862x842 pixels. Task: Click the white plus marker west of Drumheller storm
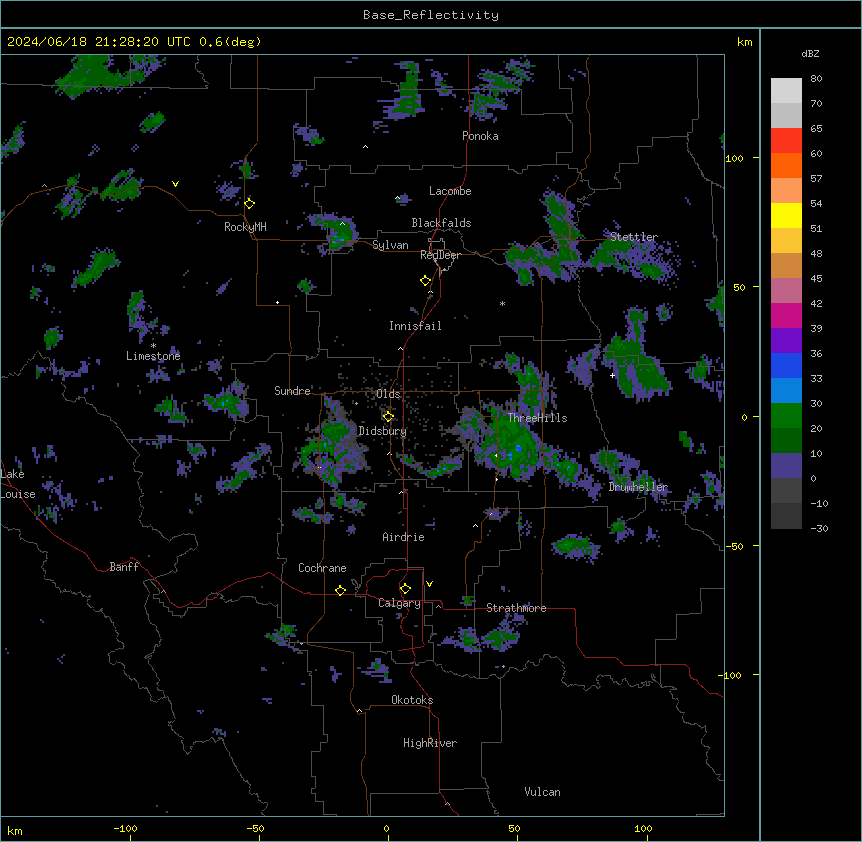(612, 375)
